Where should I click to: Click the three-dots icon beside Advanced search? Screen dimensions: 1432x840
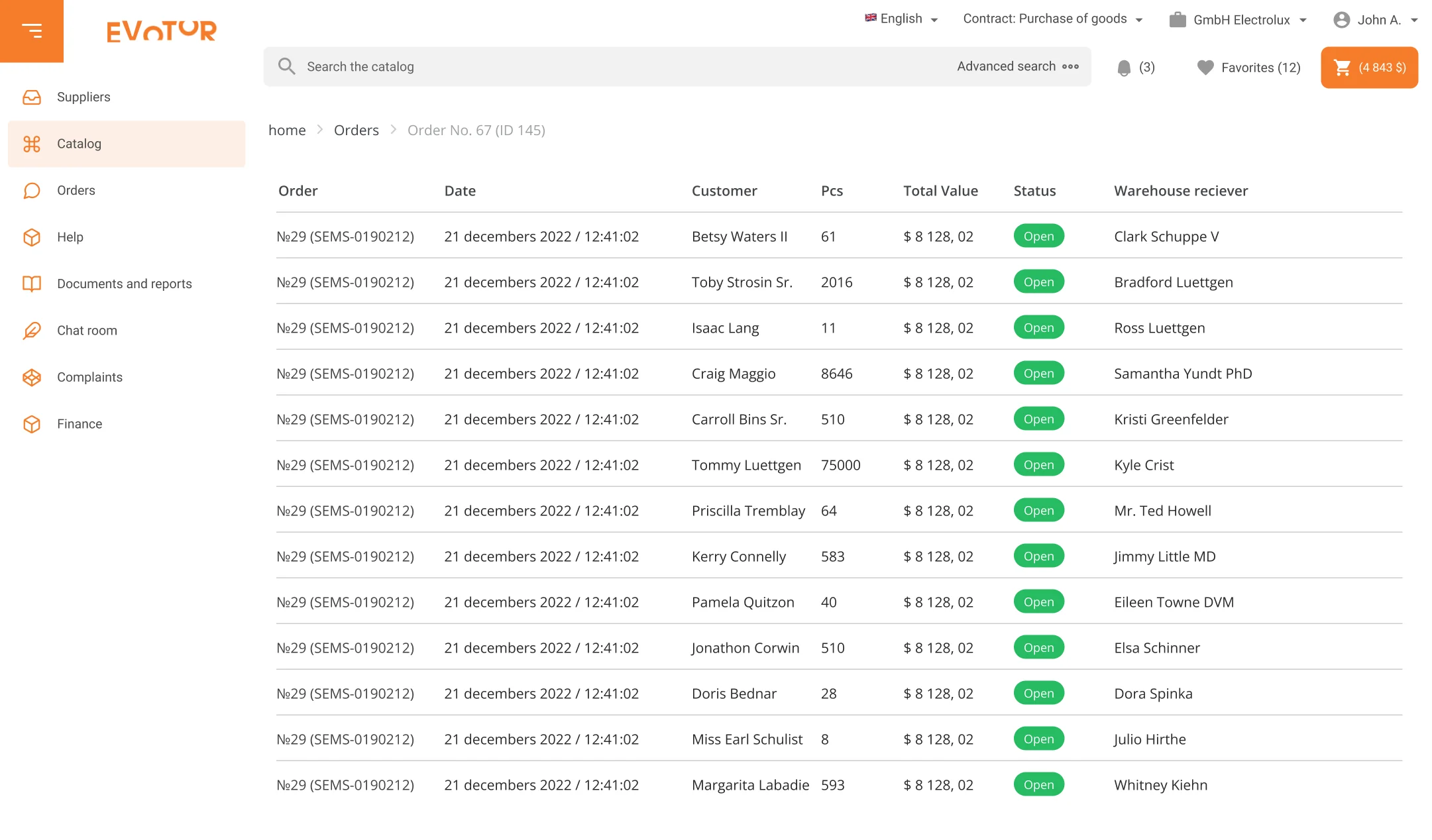click(1070, 66)
